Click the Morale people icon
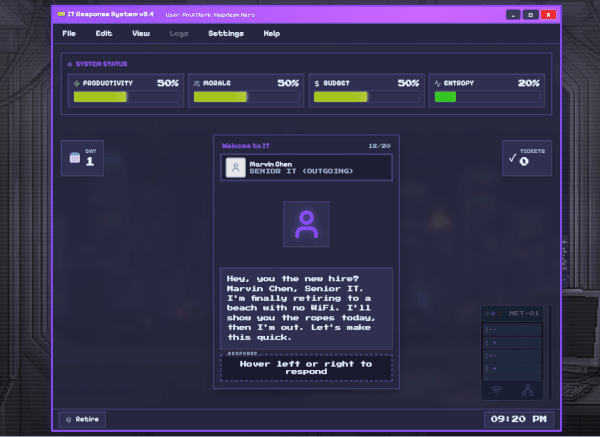This screenshot has width=600, height=437. pyautogui.click(x=196, y=83)
